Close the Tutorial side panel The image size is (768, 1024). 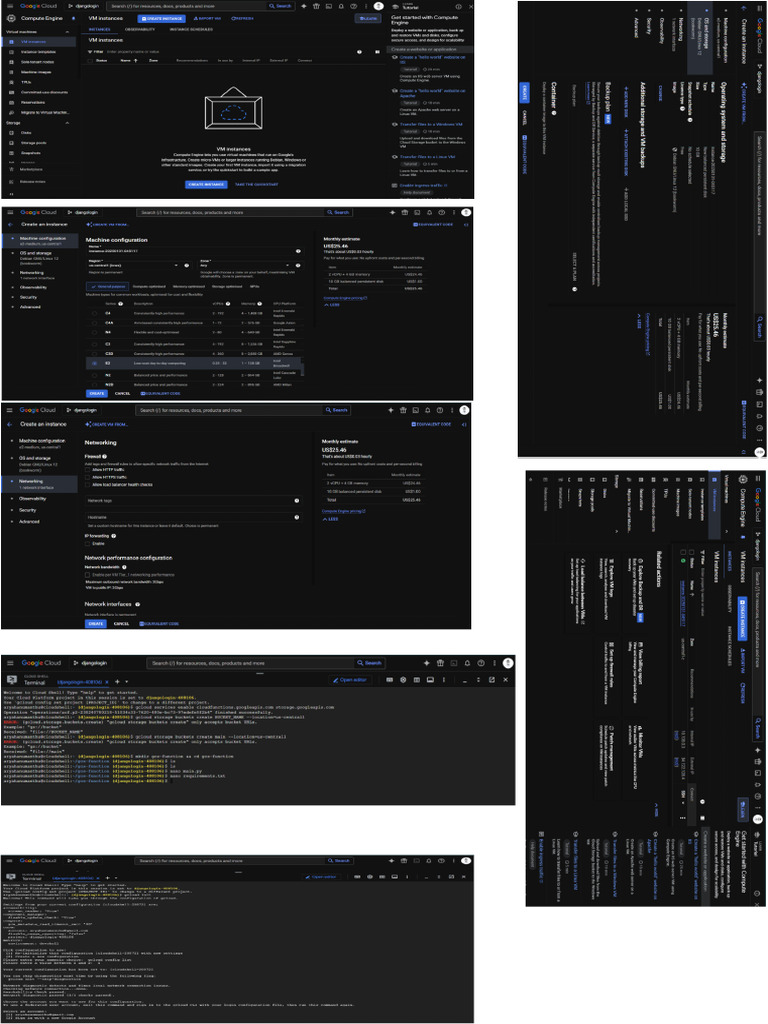pos(470,7)
